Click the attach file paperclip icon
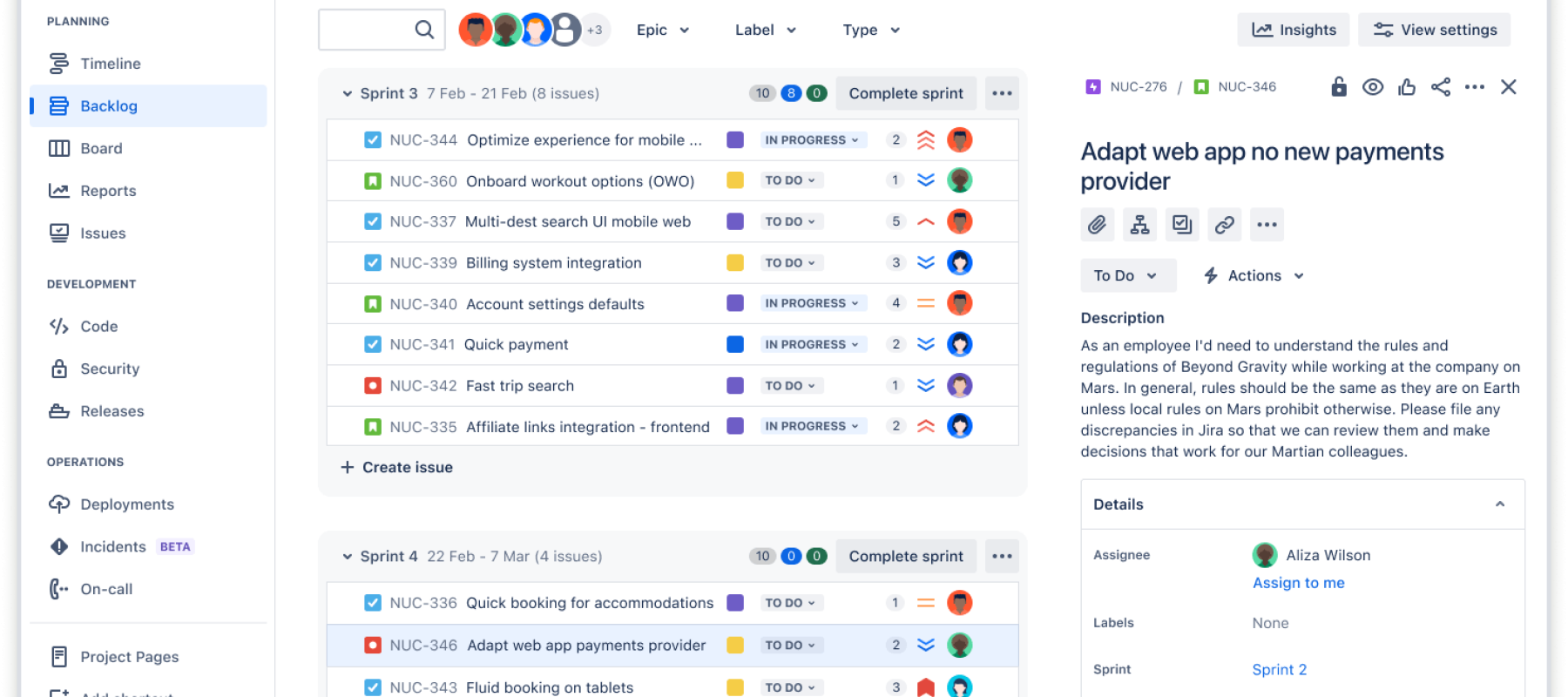Screen dimensions: 1568x697 (1097, 225)
